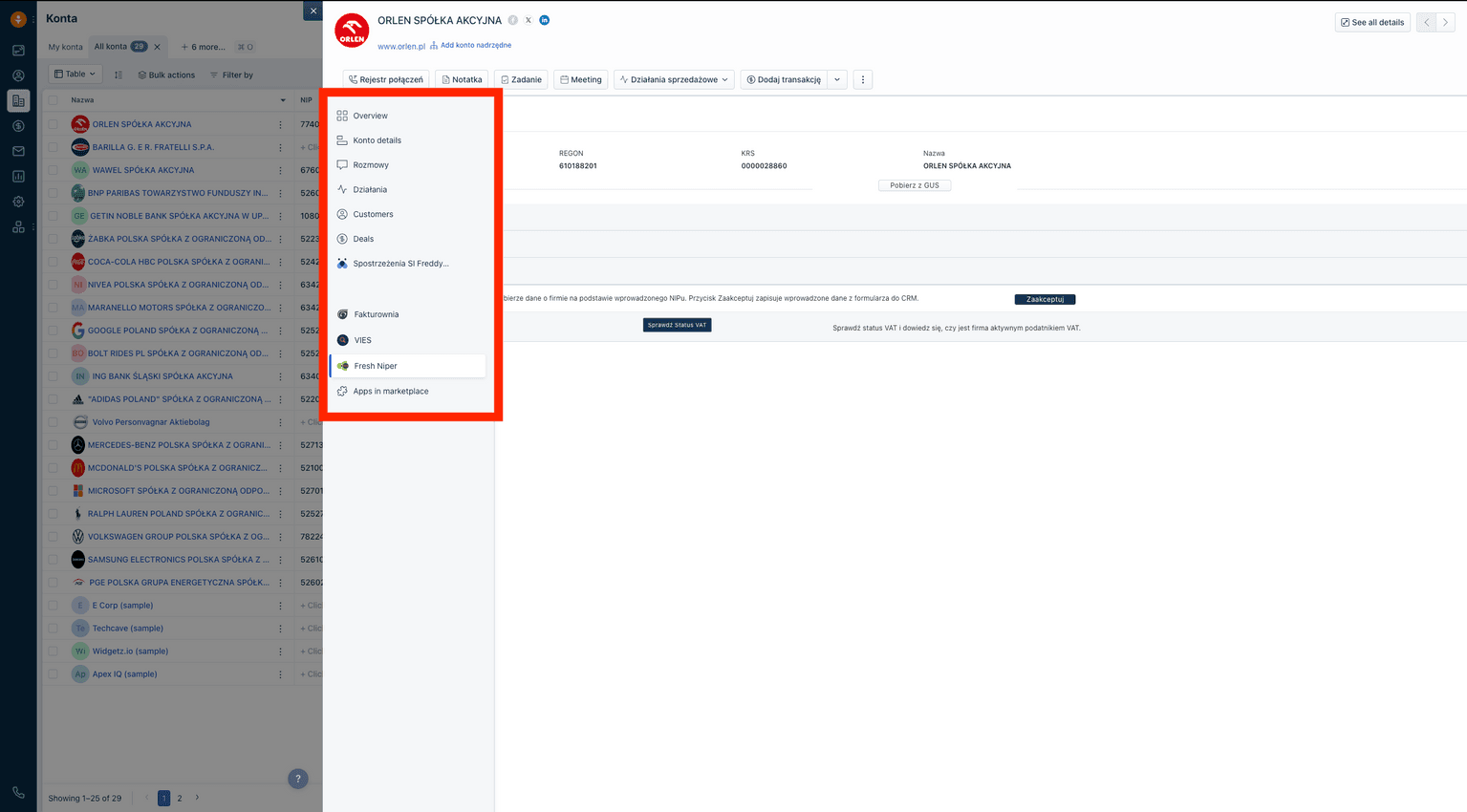
Task: Open the Table view dropdown
Action: 75,74
